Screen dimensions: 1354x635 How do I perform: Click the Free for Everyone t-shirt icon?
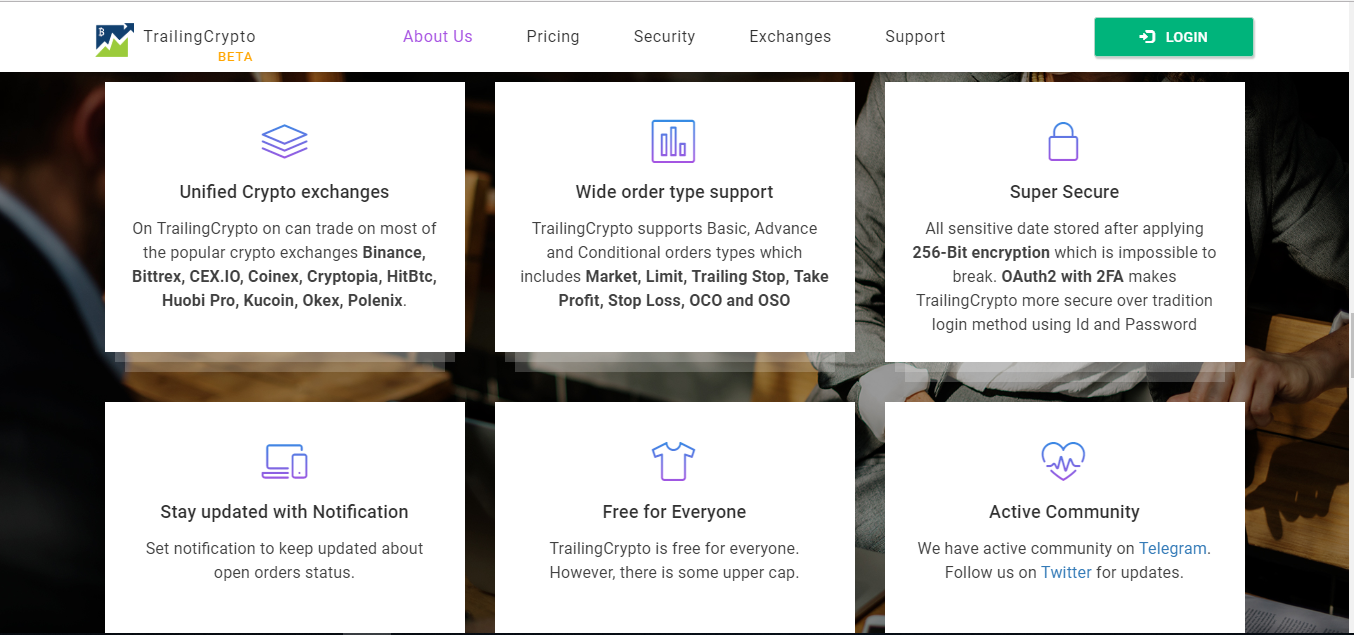tap(674, 461)
